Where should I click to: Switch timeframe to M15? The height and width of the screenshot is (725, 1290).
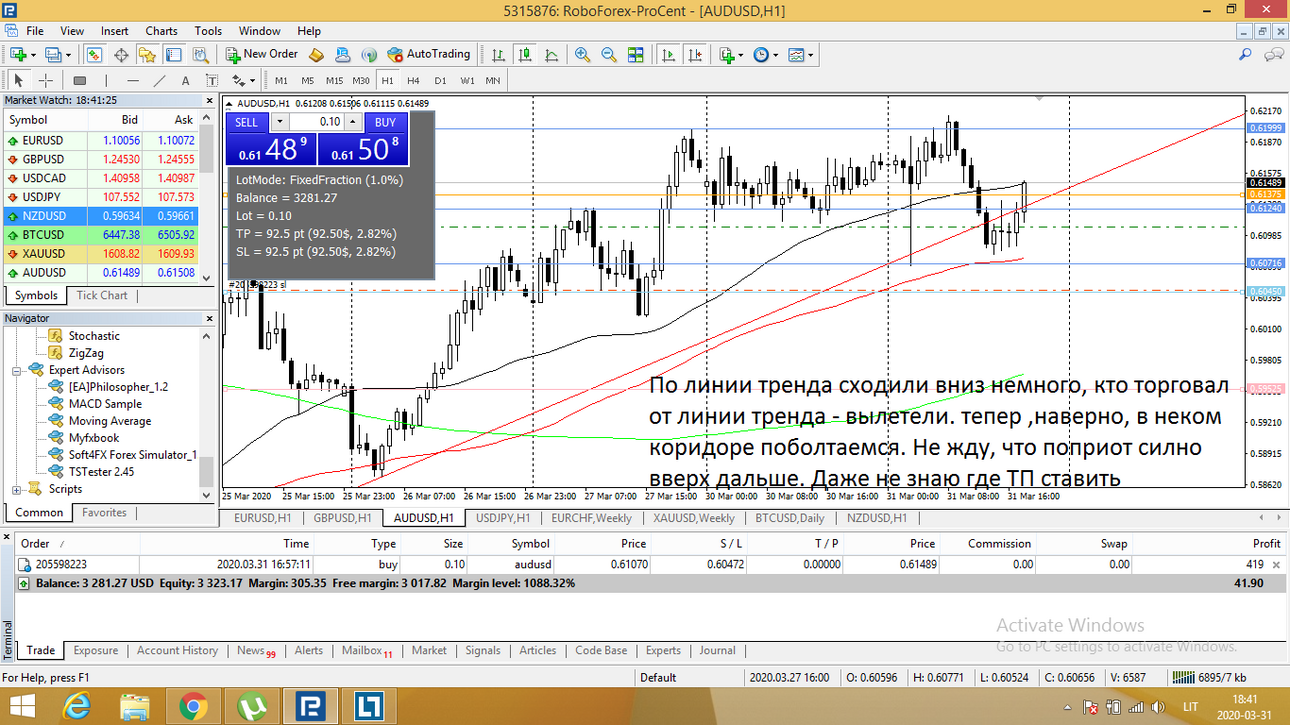(x=334, y=80)
